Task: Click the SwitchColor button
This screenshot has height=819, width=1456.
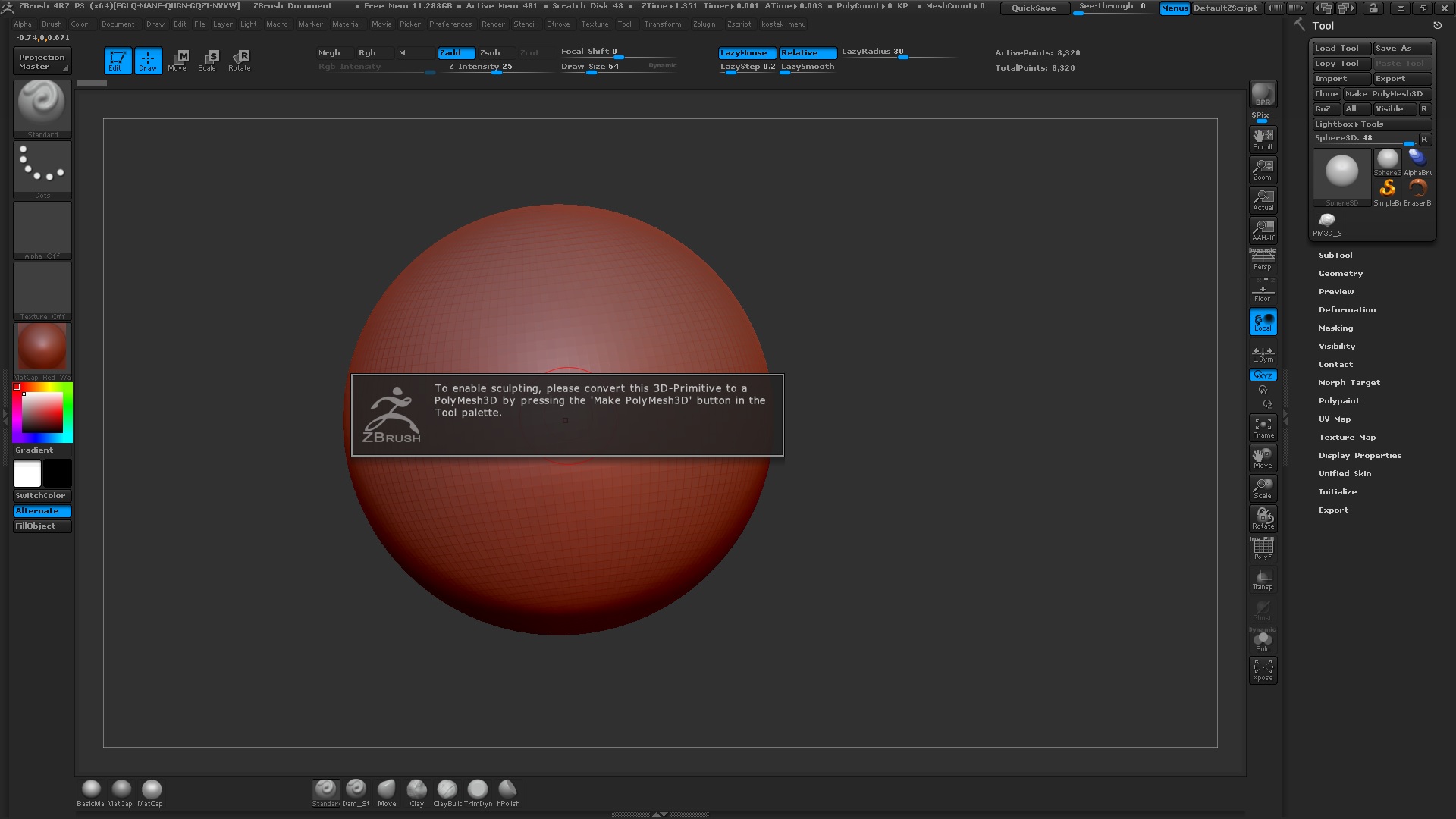Action: 42,496
